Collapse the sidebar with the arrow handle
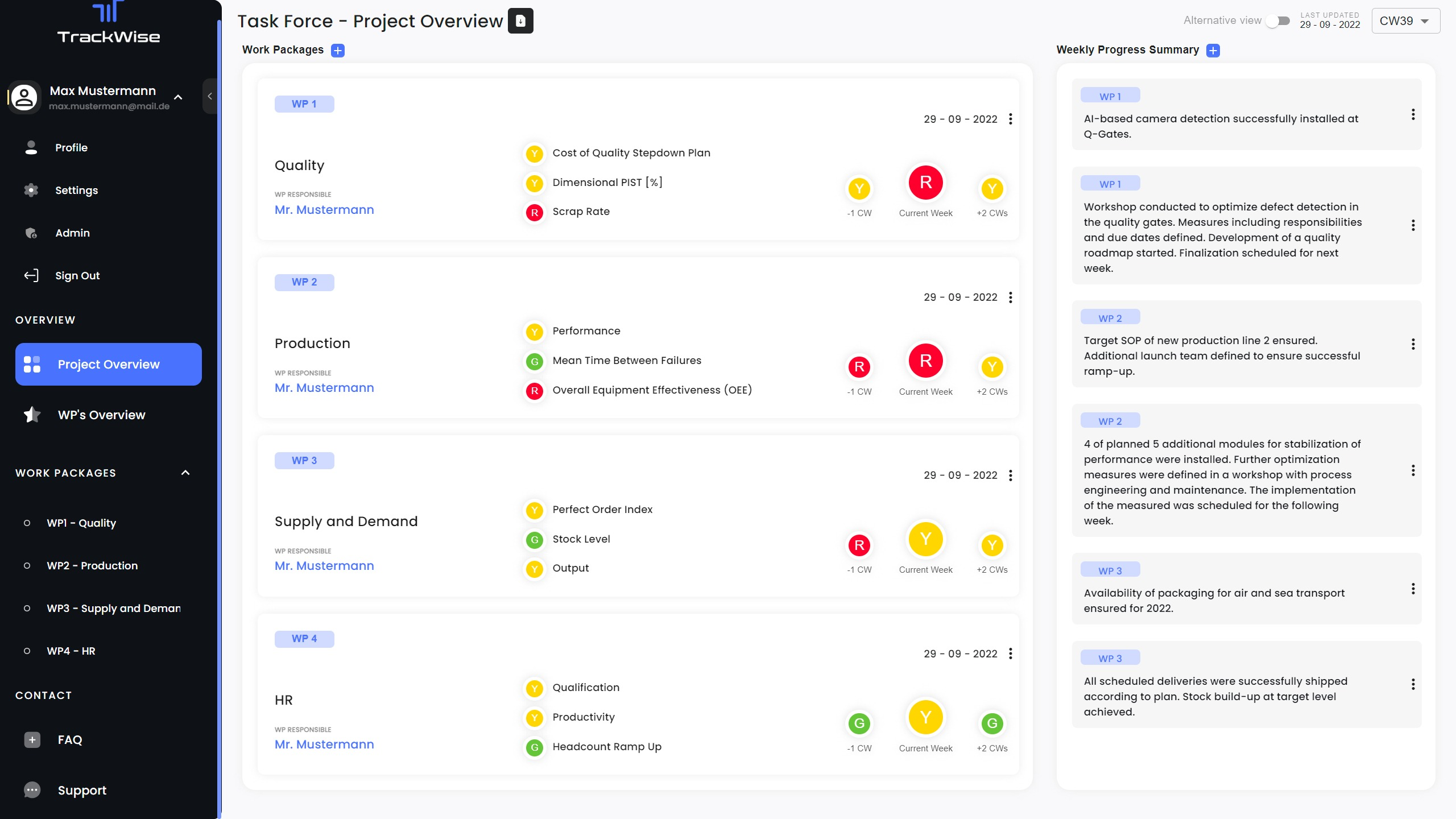 click(x=210, y=96)
